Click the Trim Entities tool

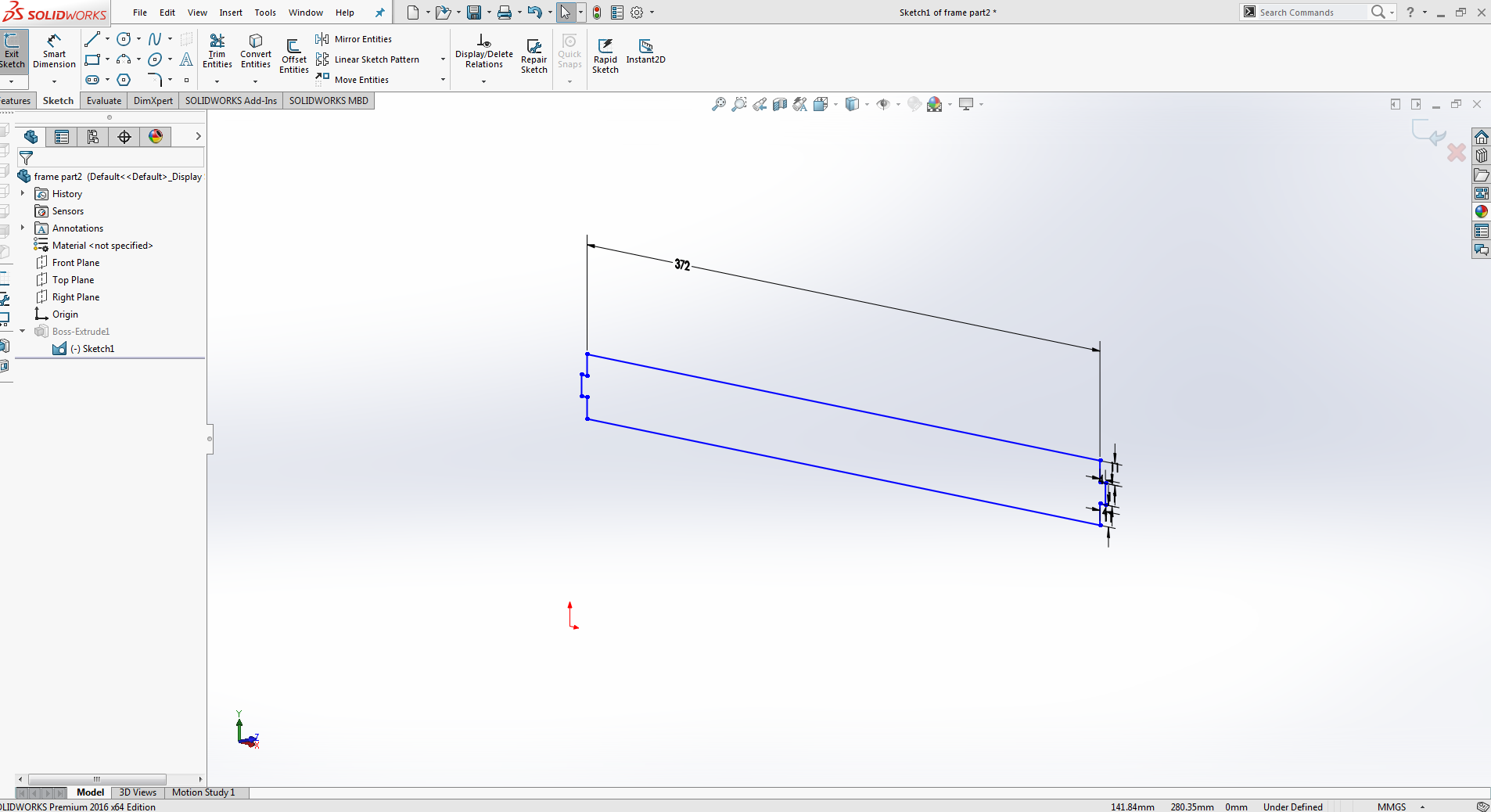217,51
